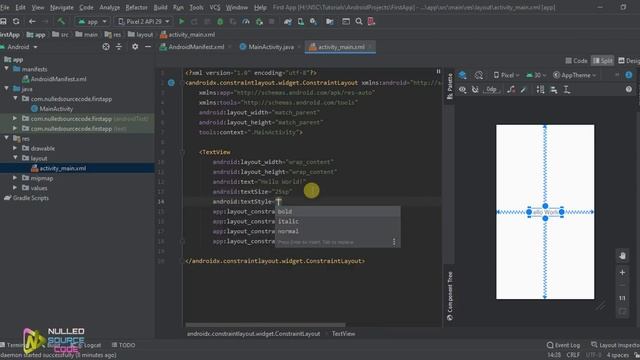Click Collapse All in project panel

pyautogui.click(x=119, y=47)
